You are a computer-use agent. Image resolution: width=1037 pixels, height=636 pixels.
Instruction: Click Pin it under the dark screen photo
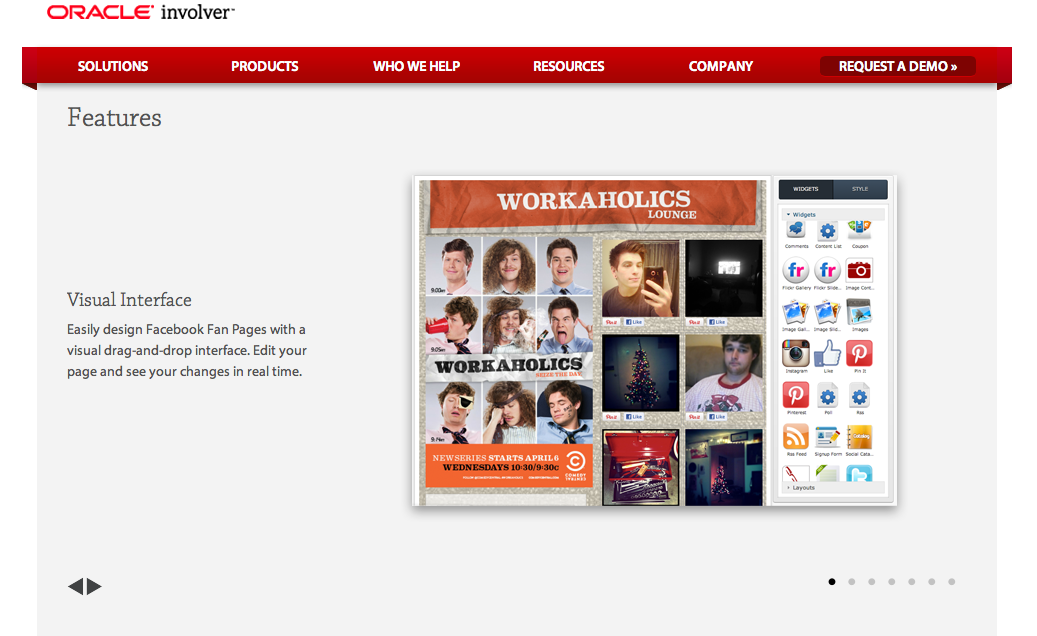694,322
